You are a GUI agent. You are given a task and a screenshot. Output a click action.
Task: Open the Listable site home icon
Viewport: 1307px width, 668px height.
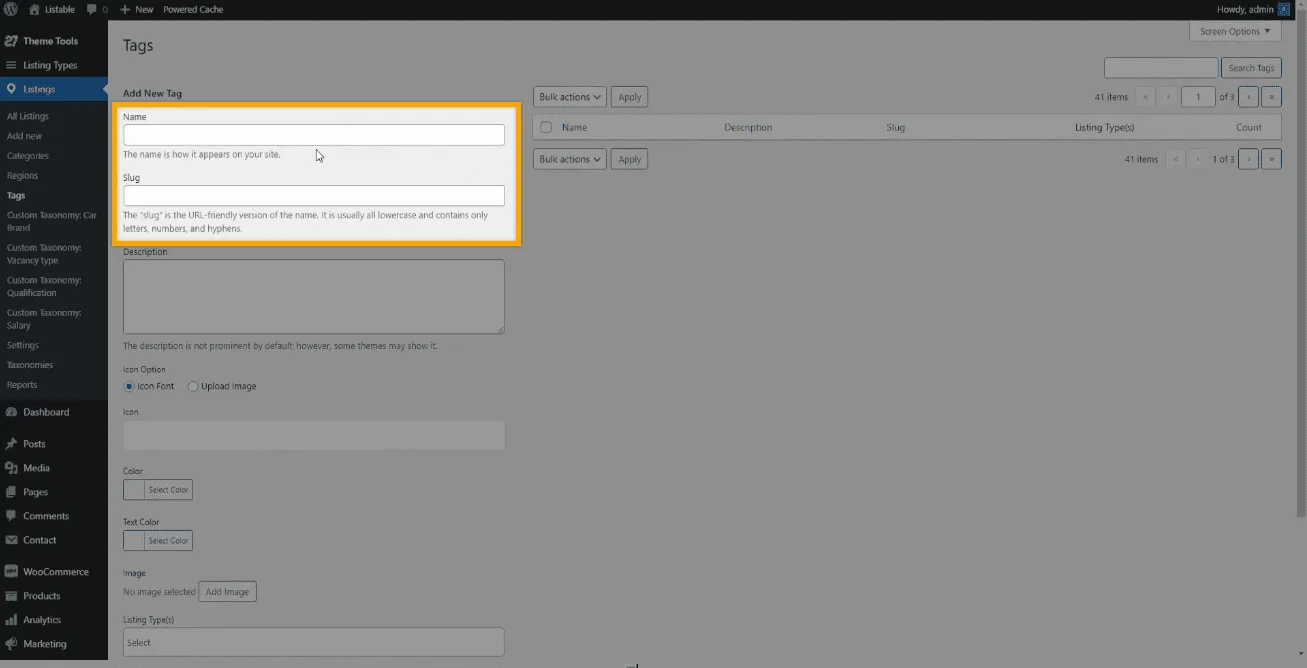pos(34,9)
